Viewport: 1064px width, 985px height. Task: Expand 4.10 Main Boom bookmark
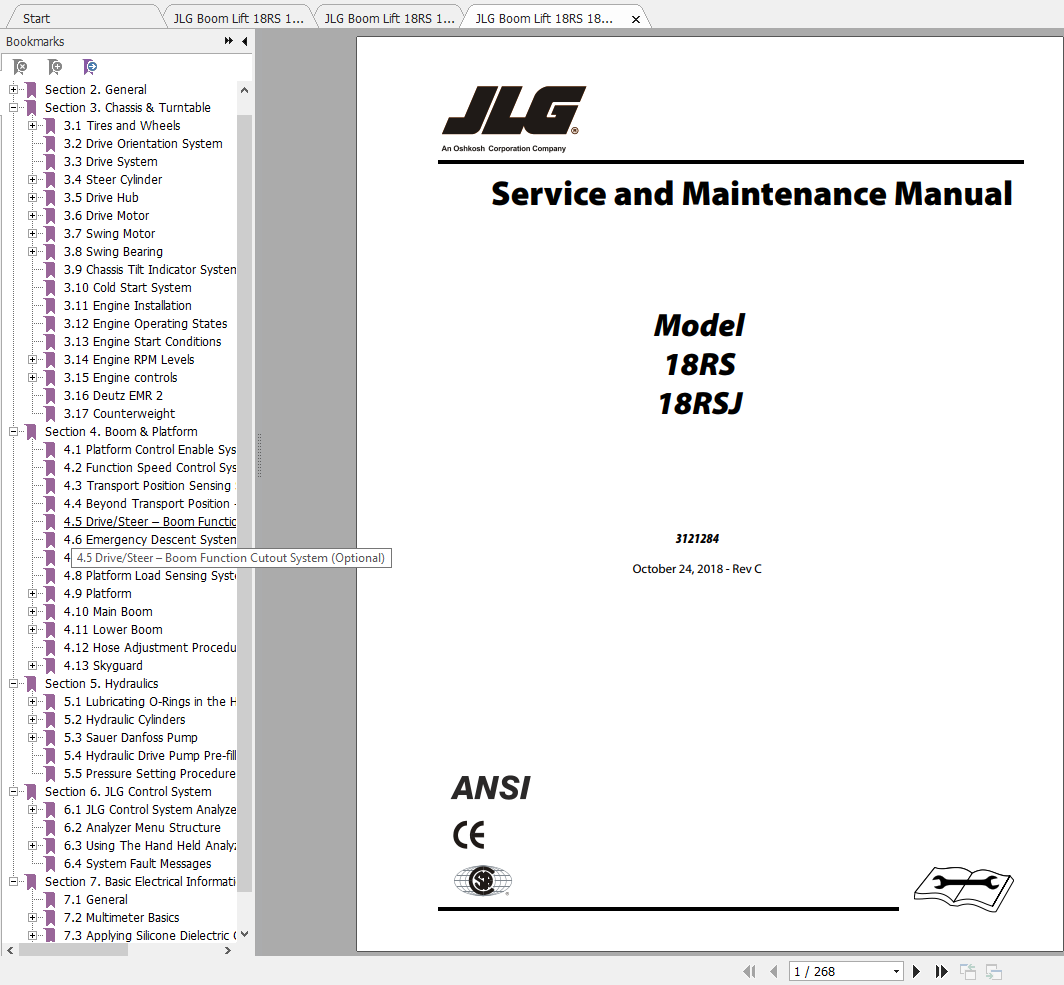point(32,611)
